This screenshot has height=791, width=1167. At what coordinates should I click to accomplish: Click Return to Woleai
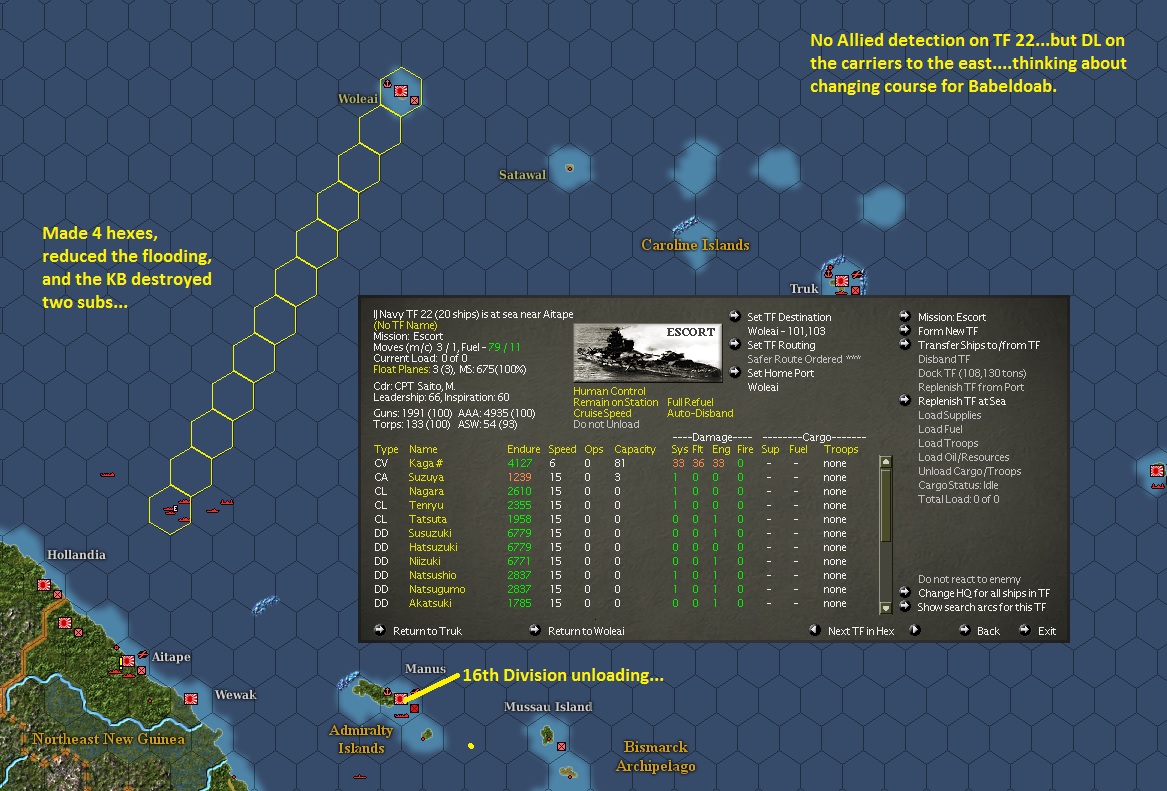[586, 631]
